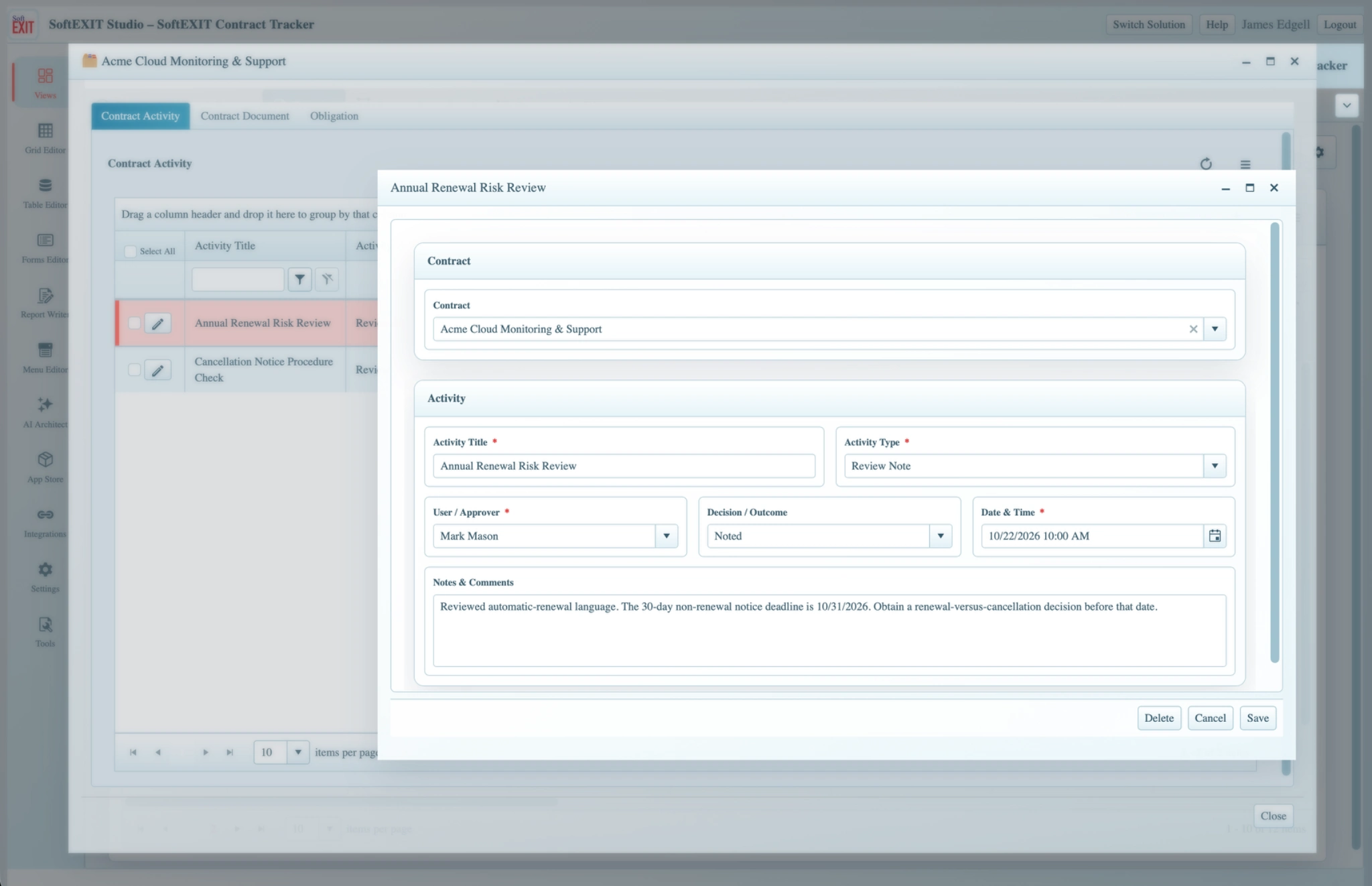Switch to the Obligation tab
Screen dimensions: 1372x886
[x=334, y=116]
